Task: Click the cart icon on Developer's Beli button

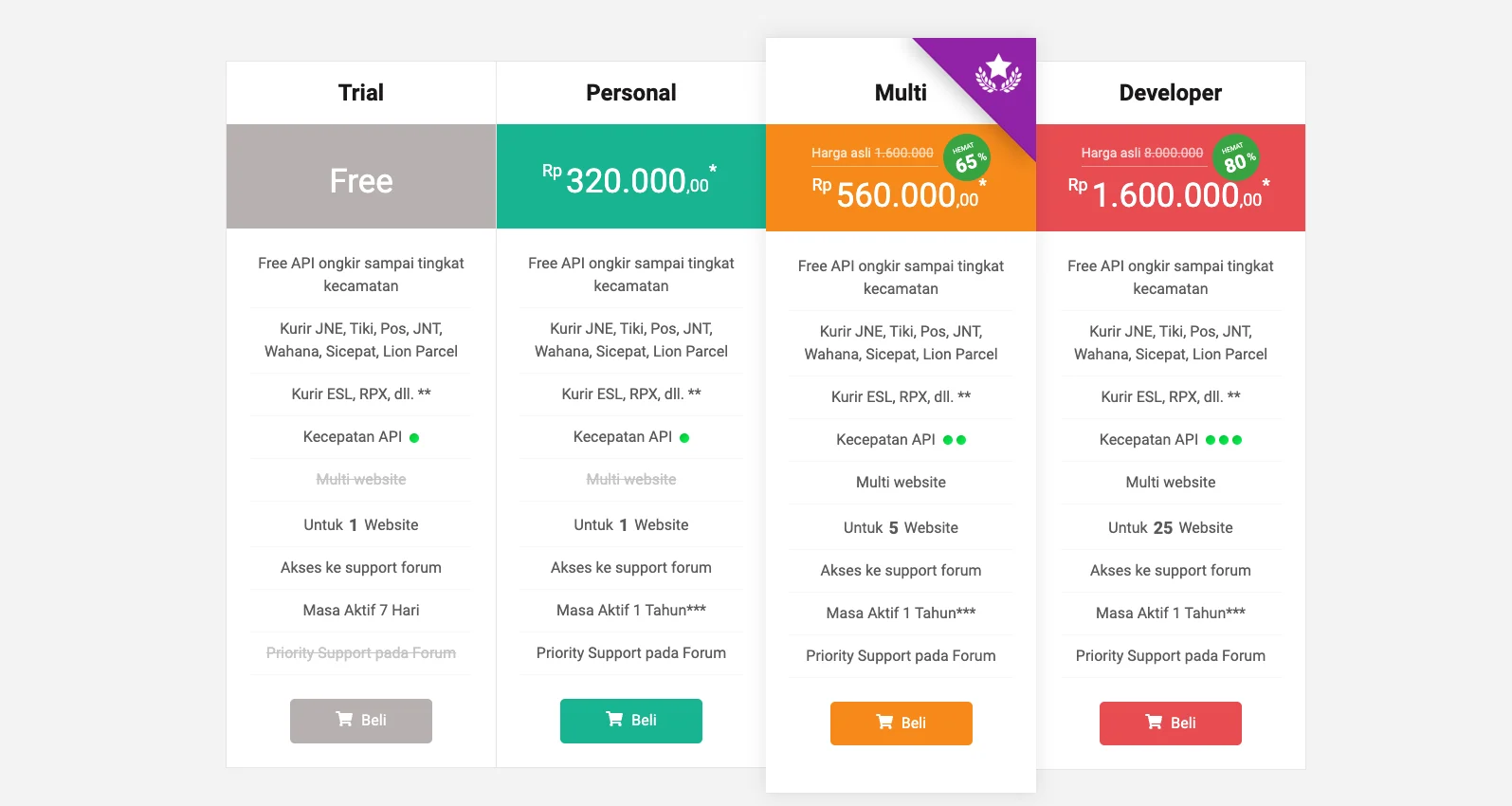Action: 1154,722
